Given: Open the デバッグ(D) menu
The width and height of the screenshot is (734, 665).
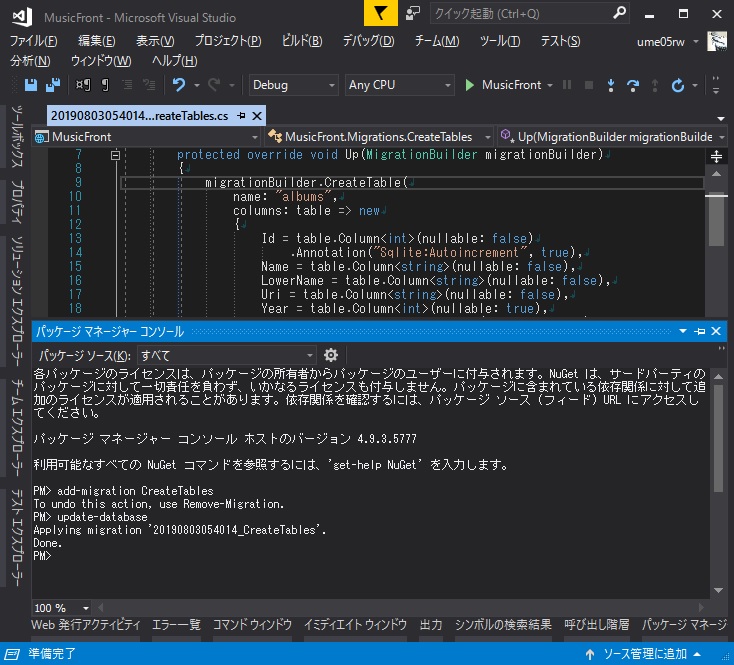Looking at the screenshot, I should point(368,41).
